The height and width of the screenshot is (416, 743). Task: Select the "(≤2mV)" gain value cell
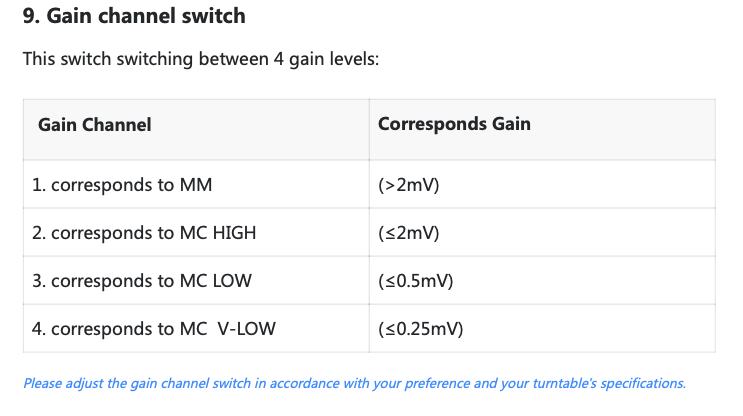click(409, 233)
